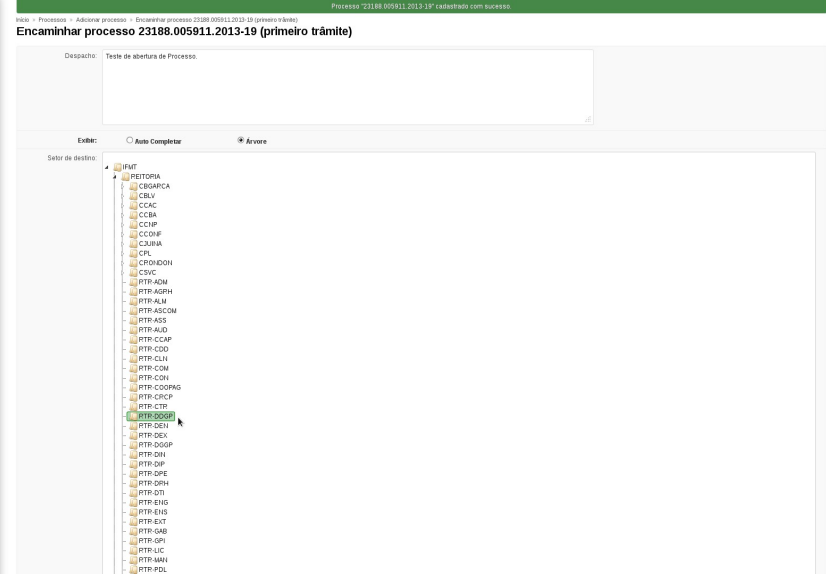Click the REITORIA folder icon
This screenshot has height=576, width=826.
coord(125,177)
